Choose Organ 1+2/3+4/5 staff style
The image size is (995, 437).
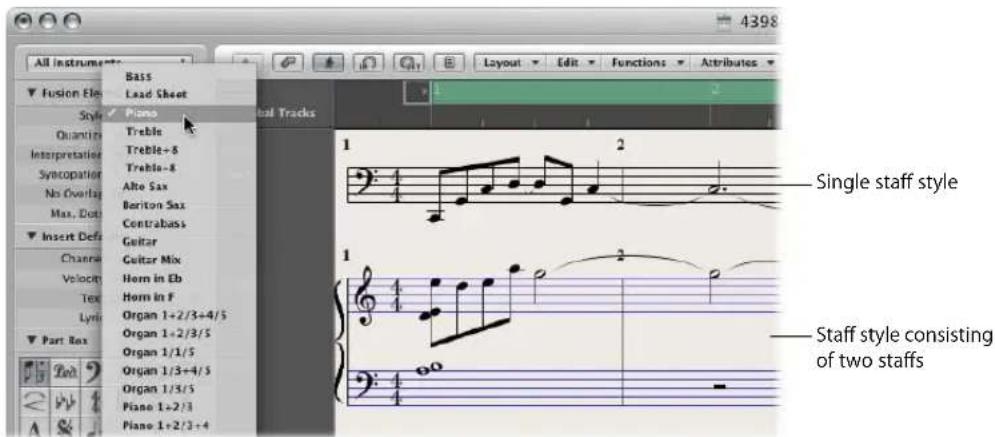pos(178,315)
